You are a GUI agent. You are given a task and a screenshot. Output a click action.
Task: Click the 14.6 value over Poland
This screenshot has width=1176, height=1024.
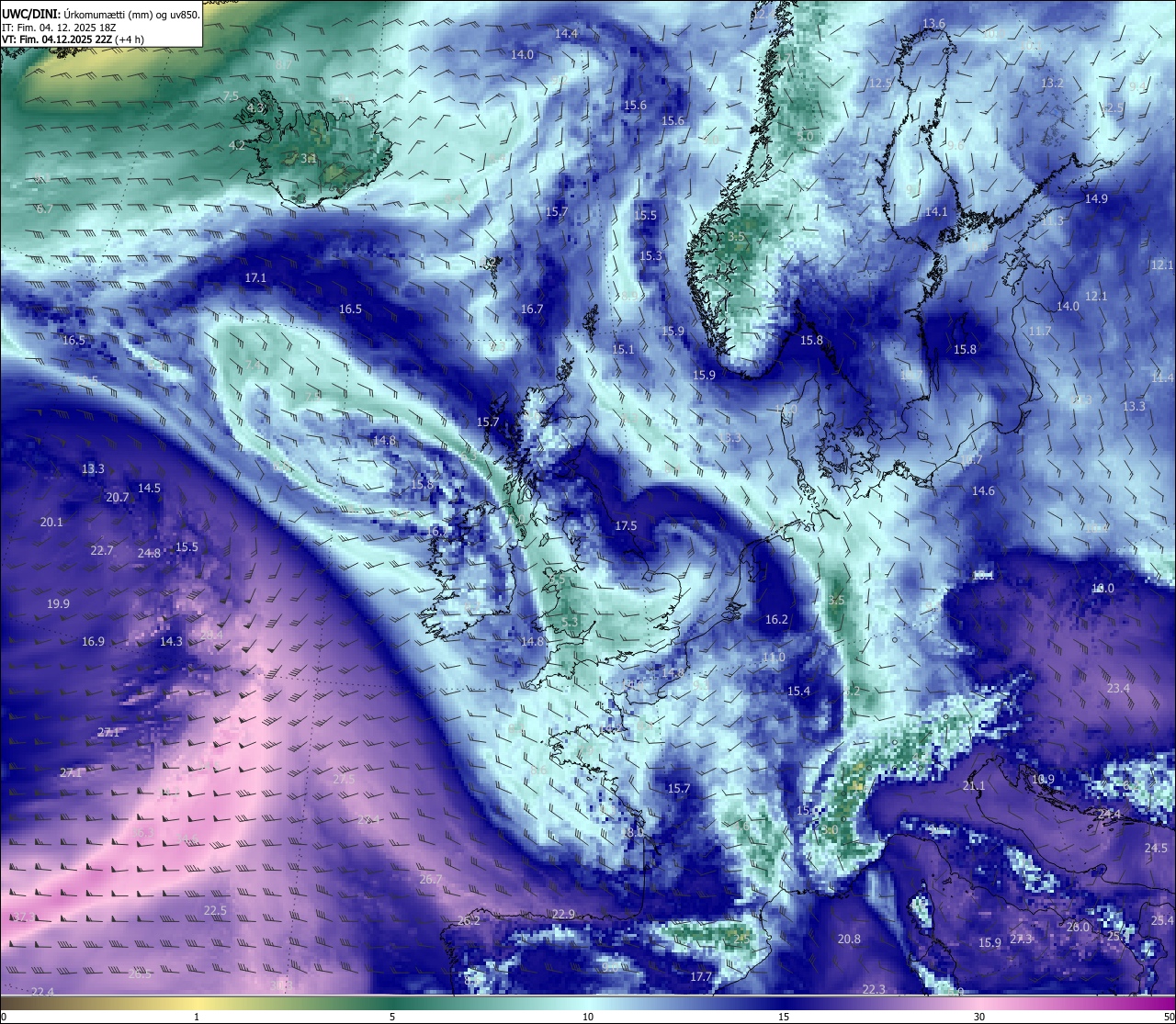coord(983,491)
